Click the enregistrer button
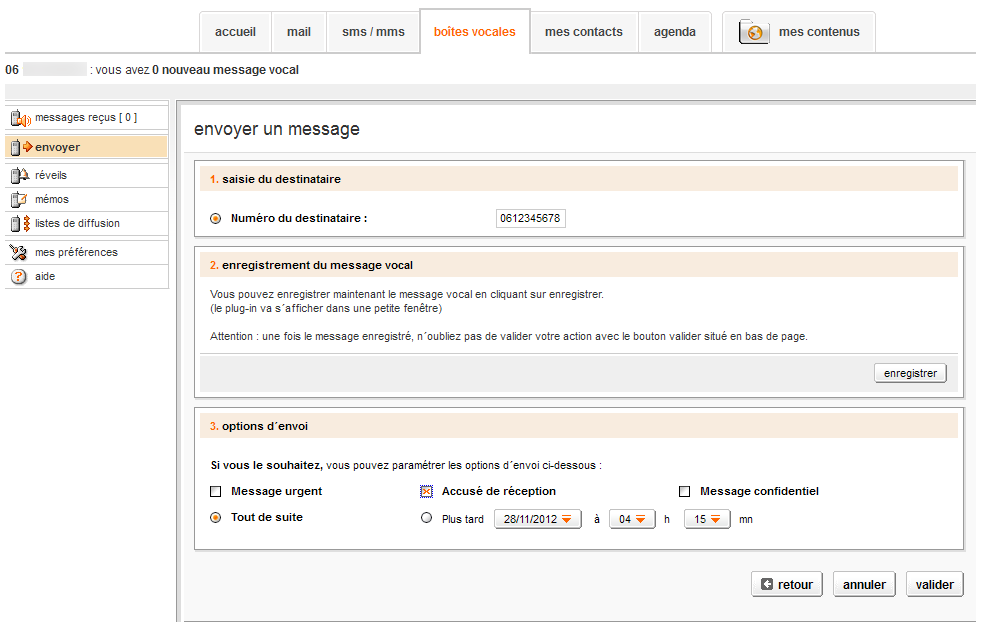The height and width of the screenshot is (628, 985). (909, 372)
